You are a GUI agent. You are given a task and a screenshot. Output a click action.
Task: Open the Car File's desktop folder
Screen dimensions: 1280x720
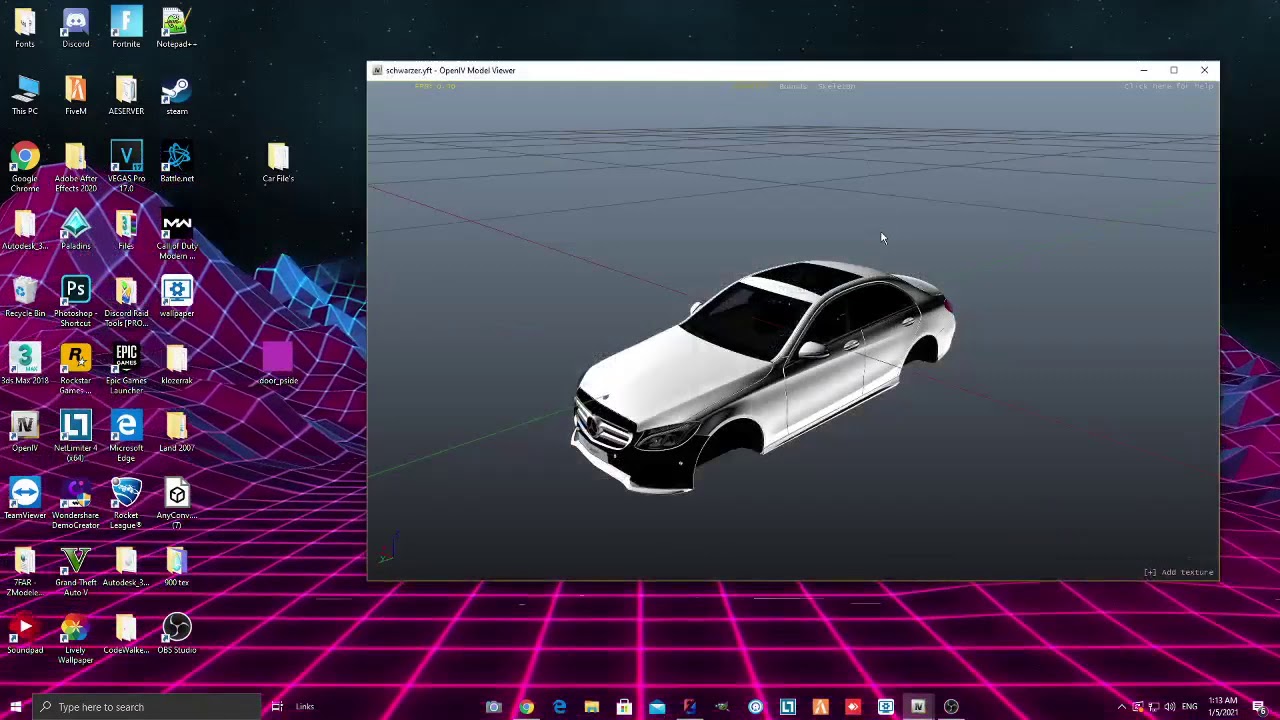tap(278, 163)
